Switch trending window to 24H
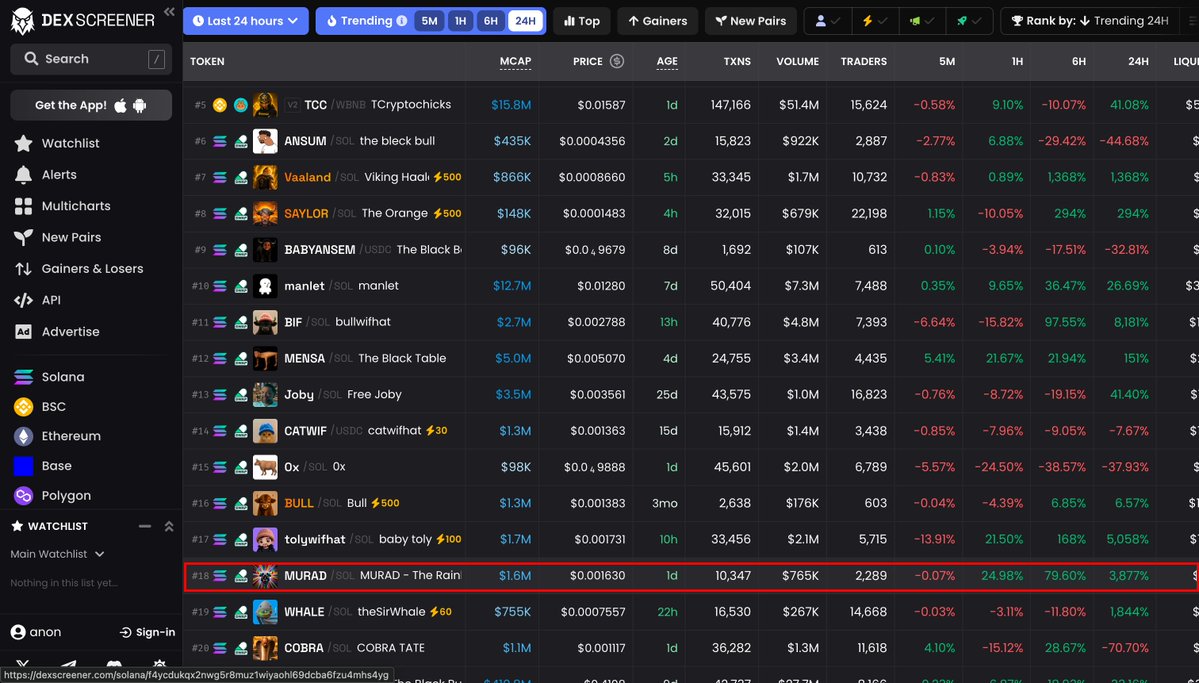The width and height of the screenshot is (1199, 683). pyautogui.click(x=525, y=21)
